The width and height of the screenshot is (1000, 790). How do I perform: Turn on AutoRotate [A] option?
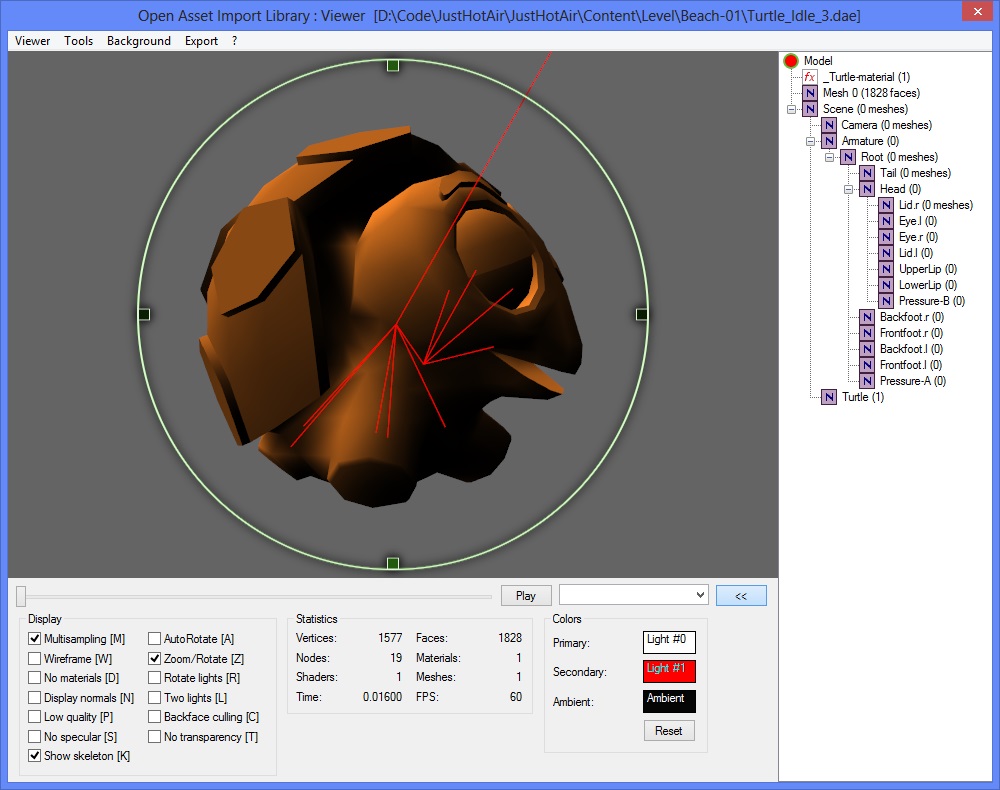[x=155, y=639]
